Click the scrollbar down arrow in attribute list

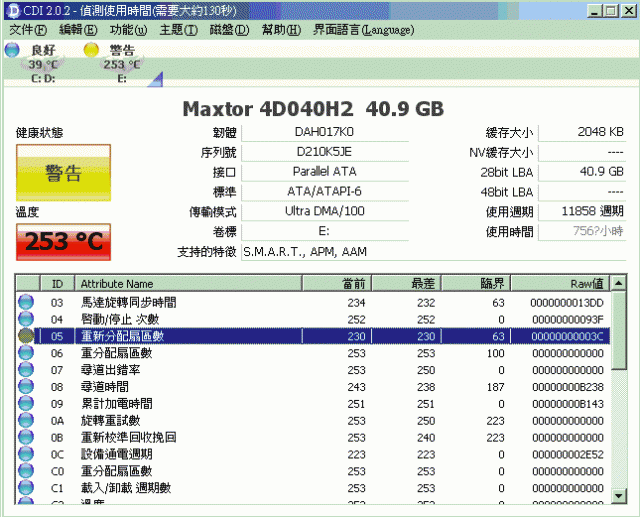pyautogui.click(x=619, y=496)
